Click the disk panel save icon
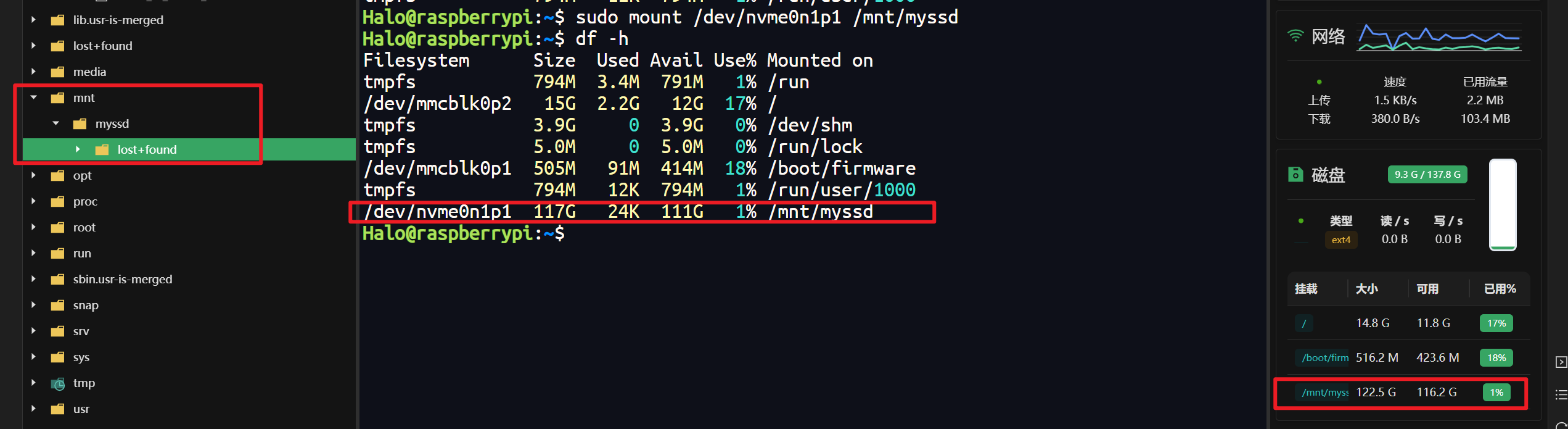Screen dimensions: 1568x429 pyautogui.click(x=1295, y=175)
